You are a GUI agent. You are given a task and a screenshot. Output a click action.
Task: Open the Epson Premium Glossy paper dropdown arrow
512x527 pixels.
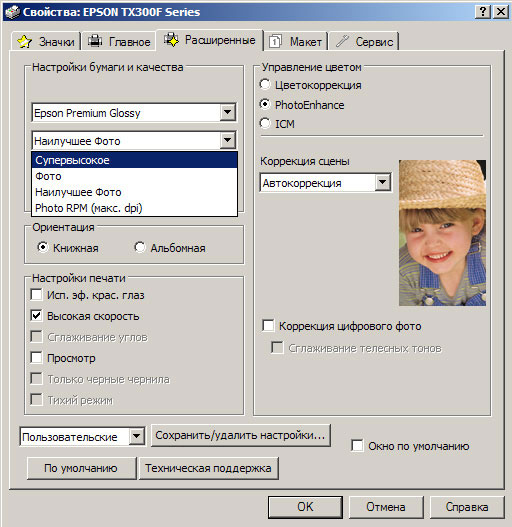pos(228,112)
